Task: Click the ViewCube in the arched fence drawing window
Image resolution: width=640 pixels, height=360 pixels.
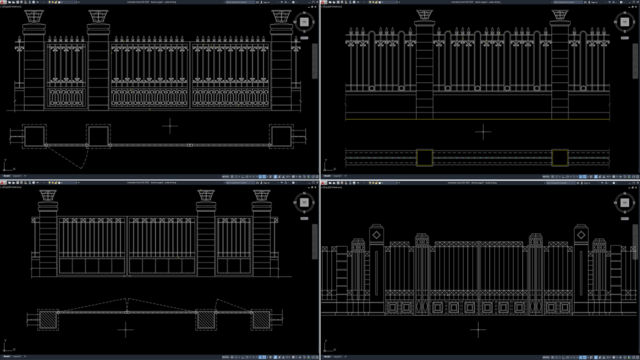Action: click(624, 22)
